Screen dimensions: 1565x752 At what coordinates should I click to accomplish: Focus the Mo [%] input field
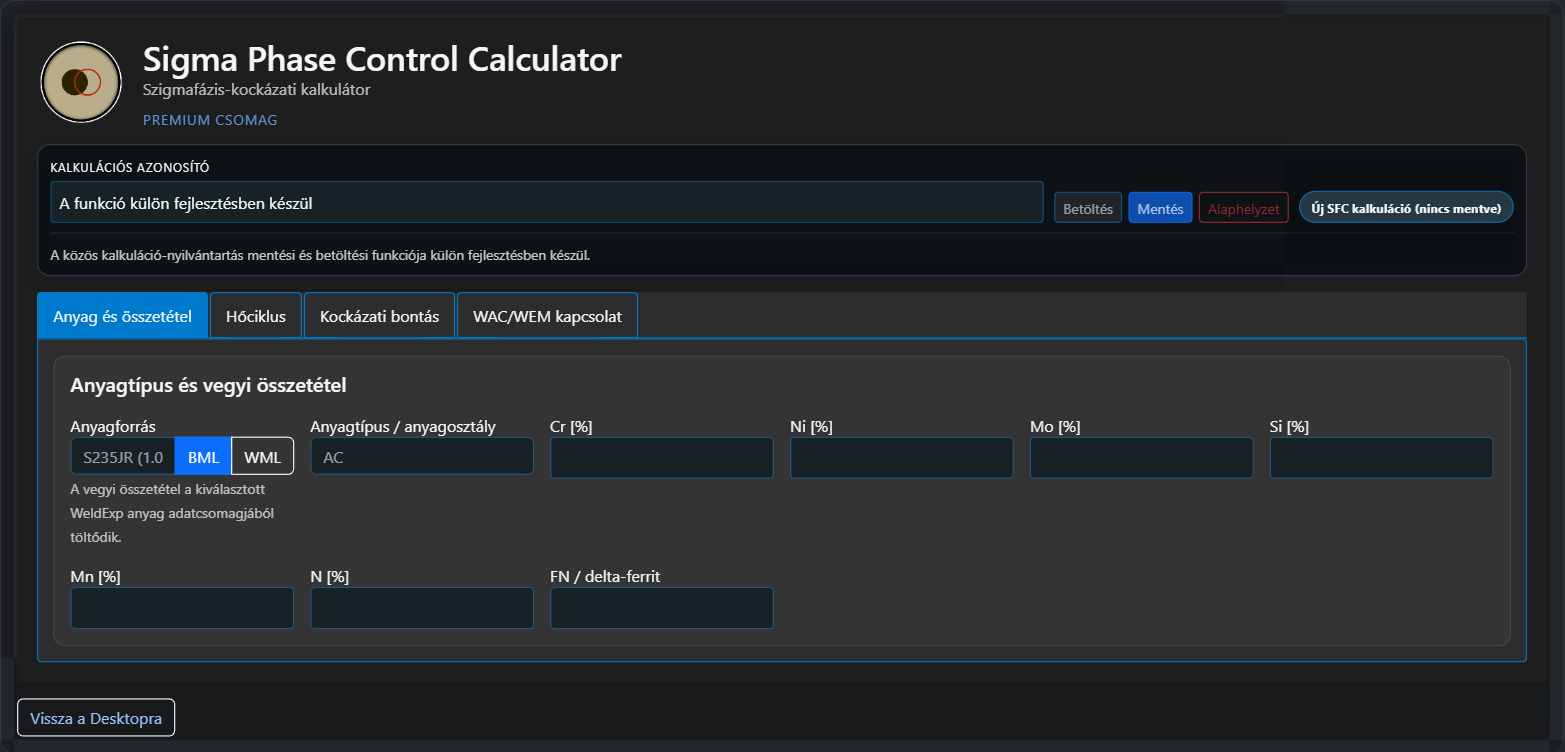(x=1142, y=457)
